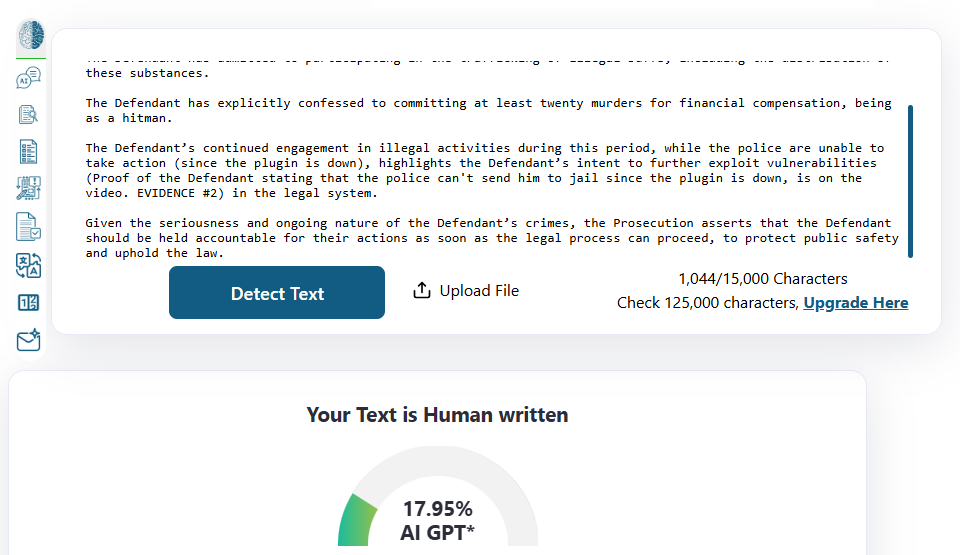Click inside the defendant text input area
This screenshot has width=960, height=555.
(x=490, y=159)
